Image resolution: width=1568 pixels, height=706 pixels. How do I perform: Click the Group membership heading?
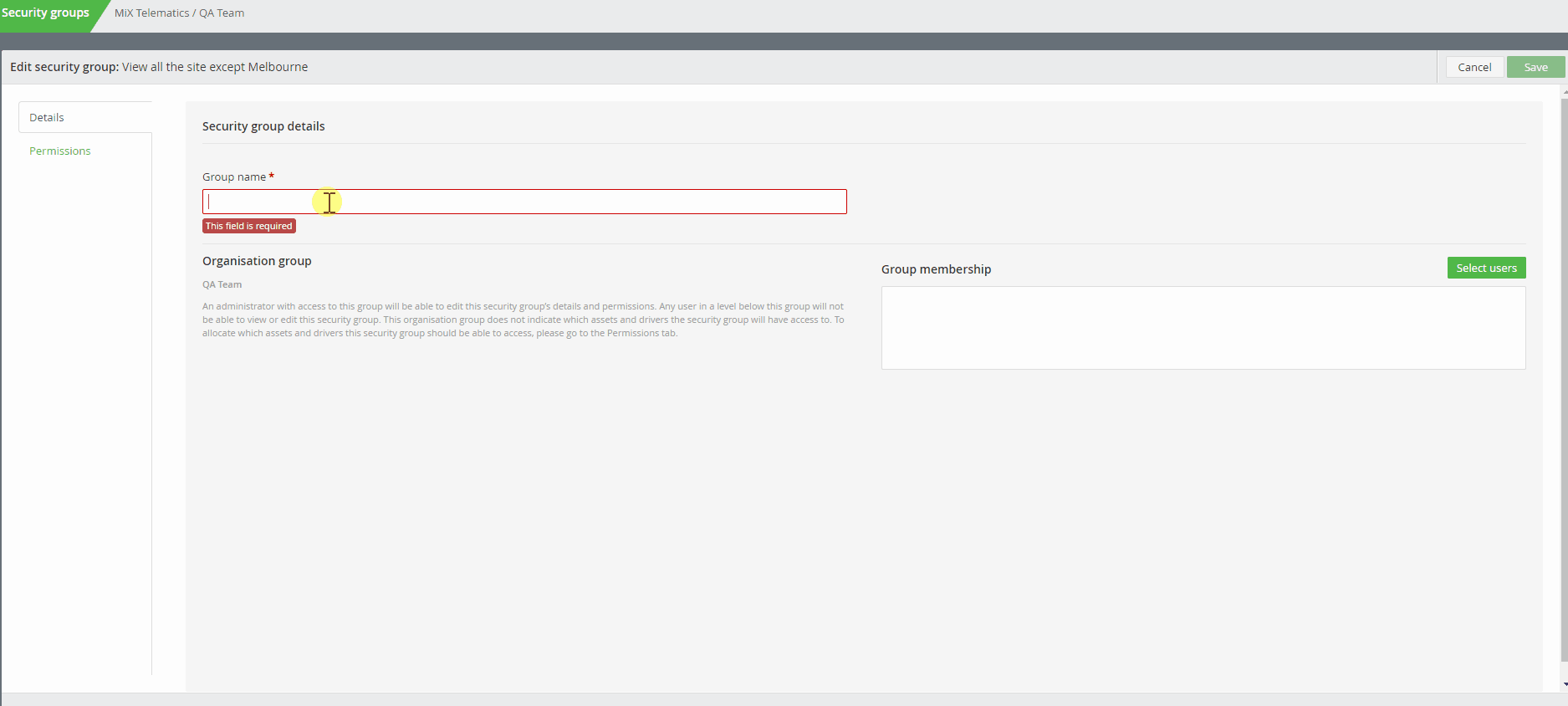[936, 269]
